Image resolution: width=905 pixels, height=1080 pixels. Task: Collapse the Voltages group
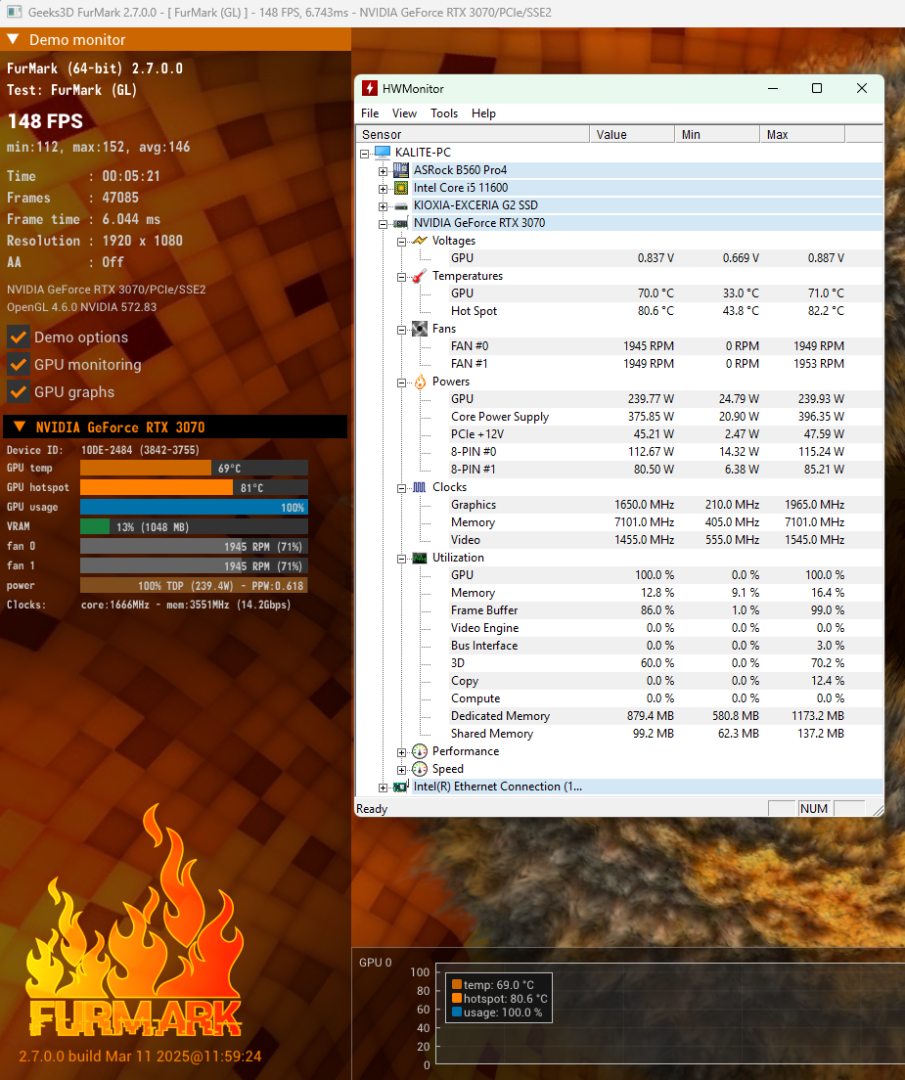(x=402, y=242)
